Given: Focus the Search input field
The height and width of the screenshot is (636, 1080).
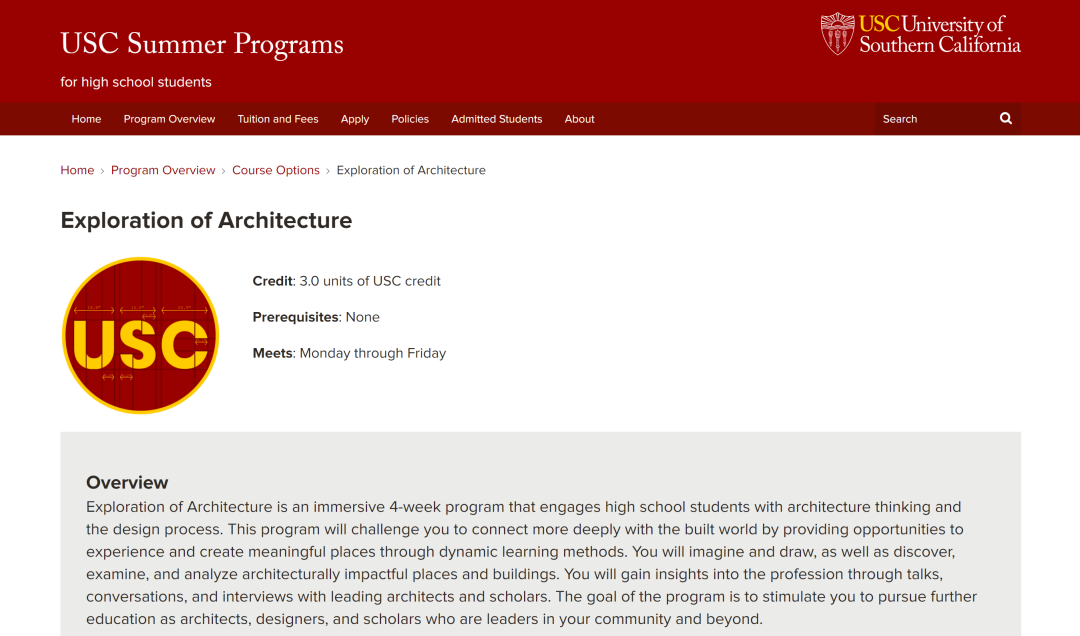Looking at the screenshot, I should click(x=933, y=119).
